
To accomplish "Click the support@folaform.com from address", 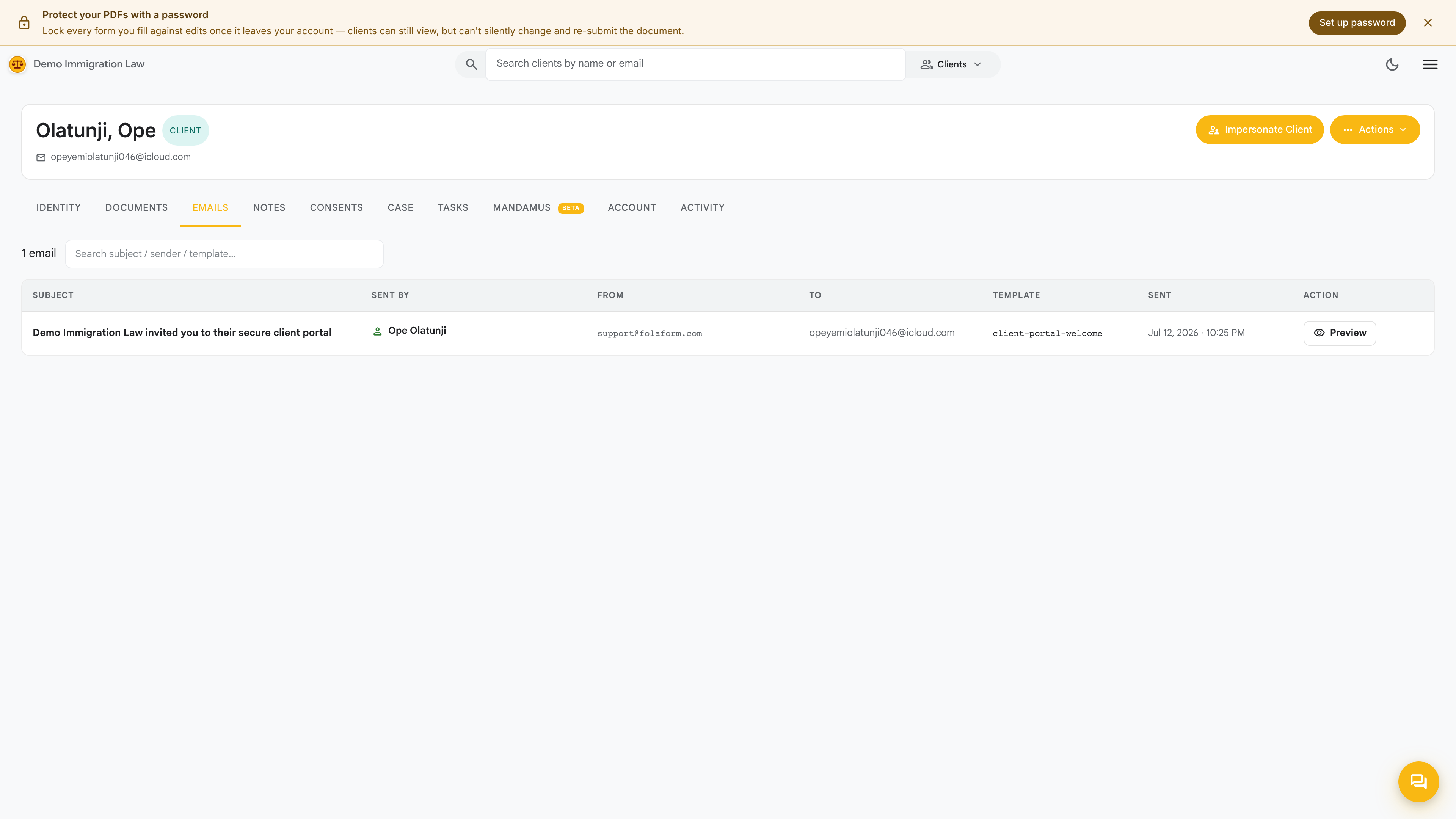I will [x=650, y=334].
